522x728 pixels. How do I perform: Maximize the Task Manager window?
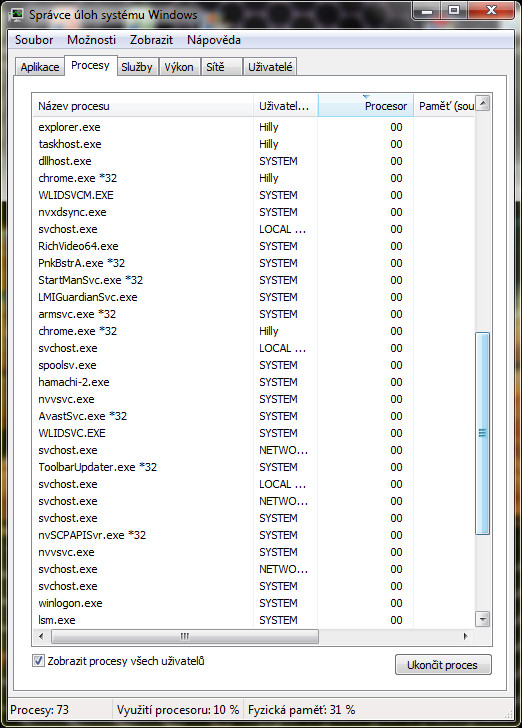[x=454, y=10]
